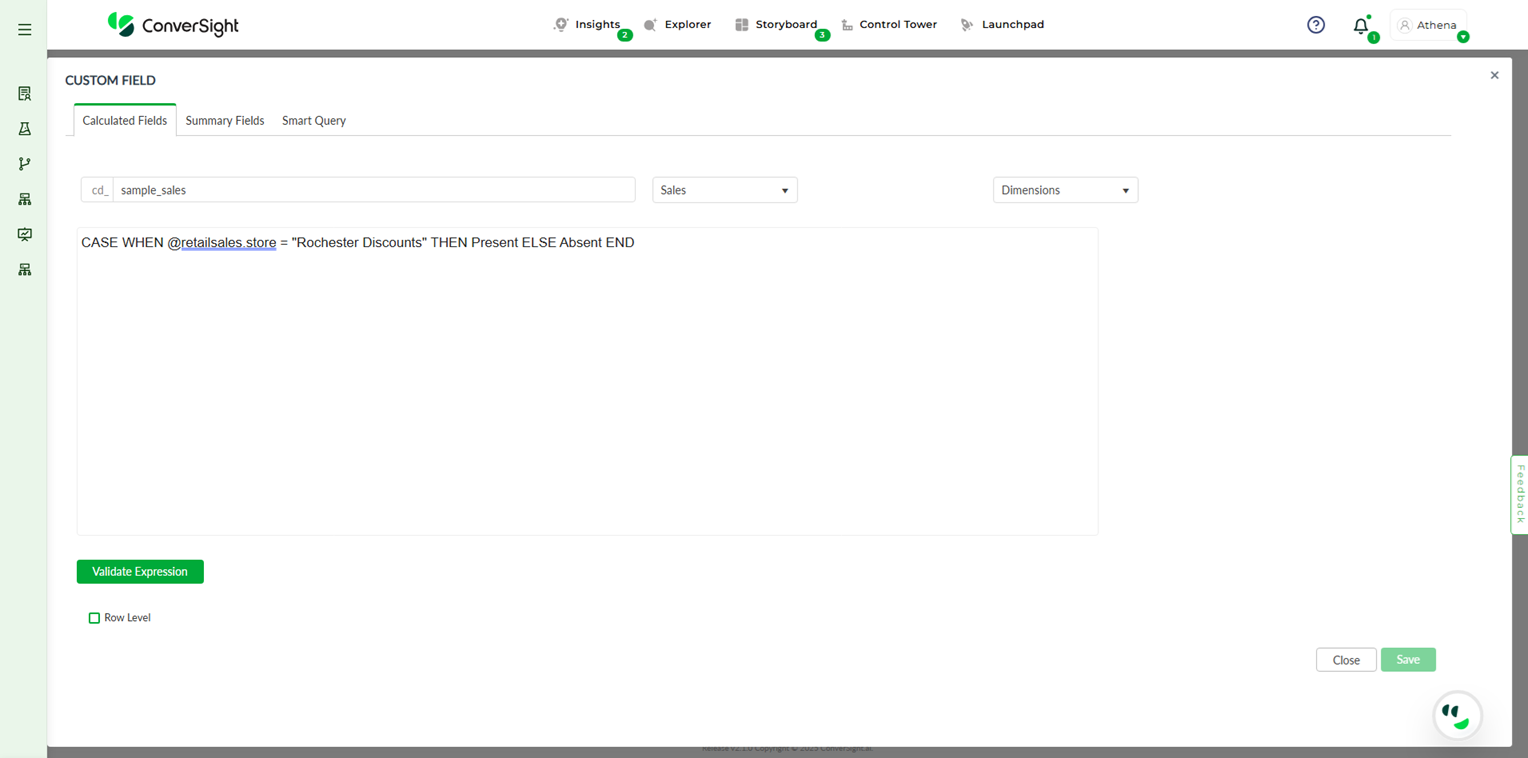Expand the Sales dataset dropdown

point(724,190)
